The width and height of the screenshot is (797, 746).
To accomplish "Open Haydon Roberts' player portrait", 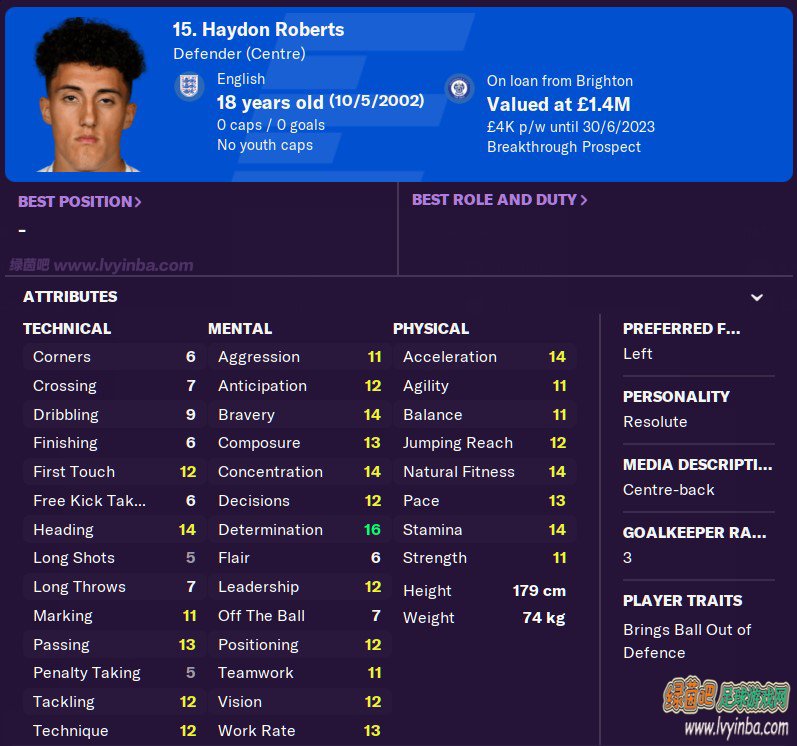I will tap(89, 95).
